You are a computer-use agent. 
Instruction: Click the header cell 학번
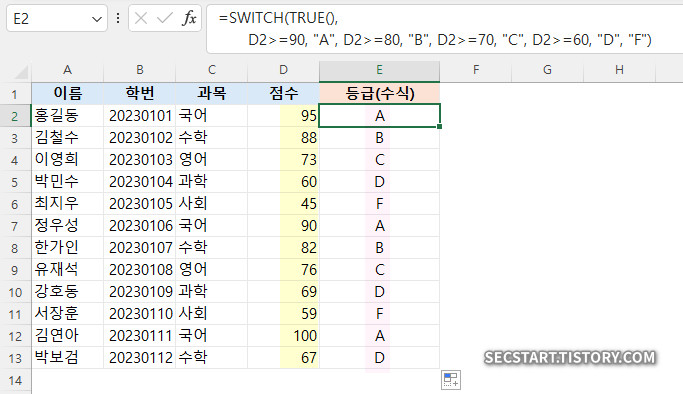click(139, 94)
